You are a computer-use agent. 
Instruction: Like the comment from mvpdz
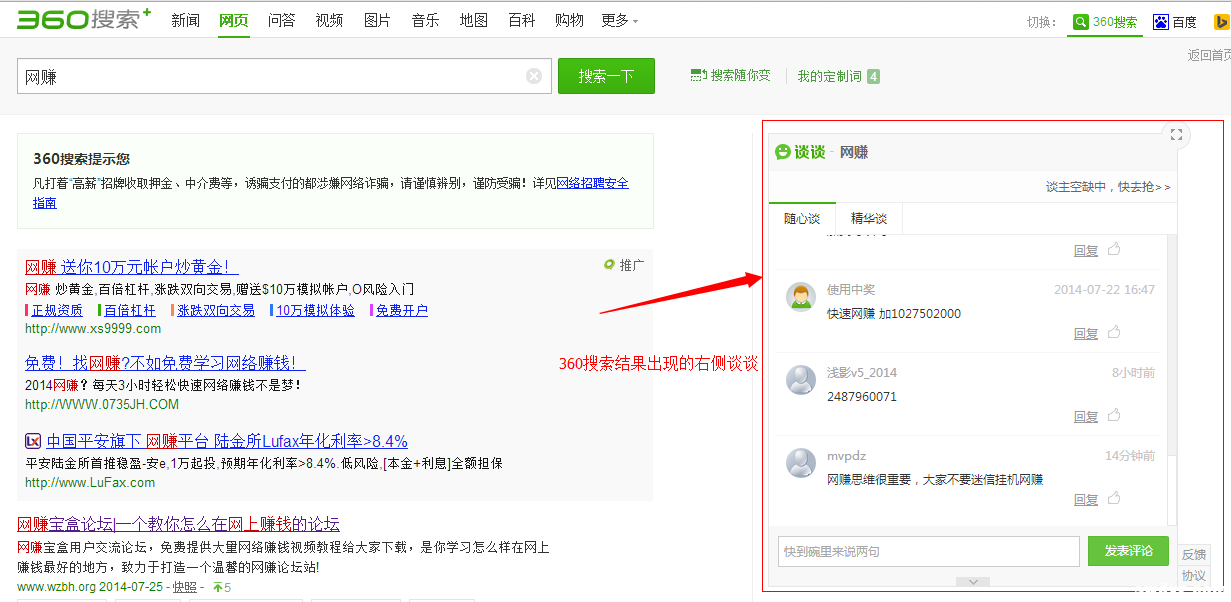(x=1113, y=499)
